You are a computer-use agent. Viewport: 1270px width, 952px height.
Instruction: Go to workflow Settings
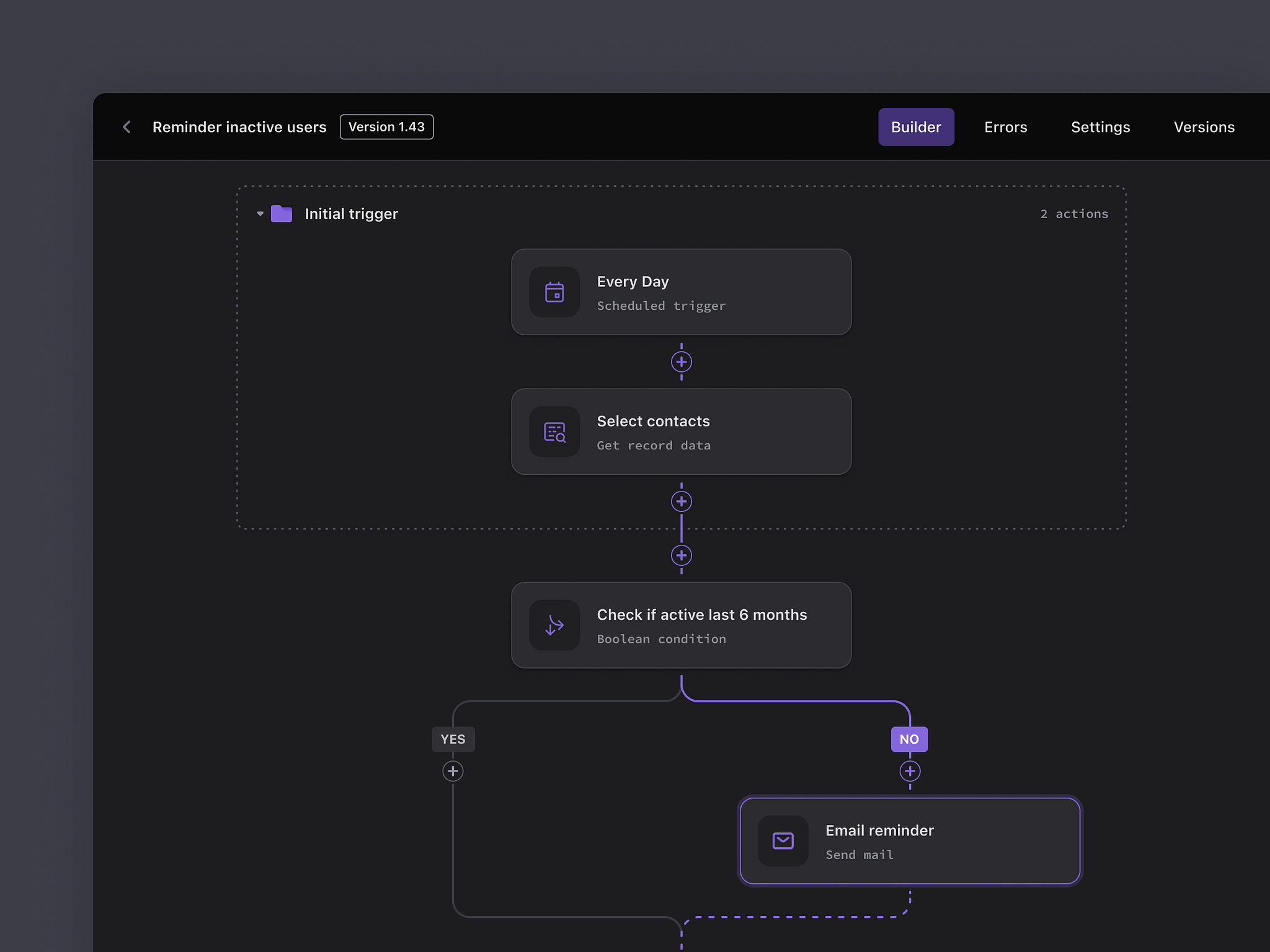point(1100,126)
